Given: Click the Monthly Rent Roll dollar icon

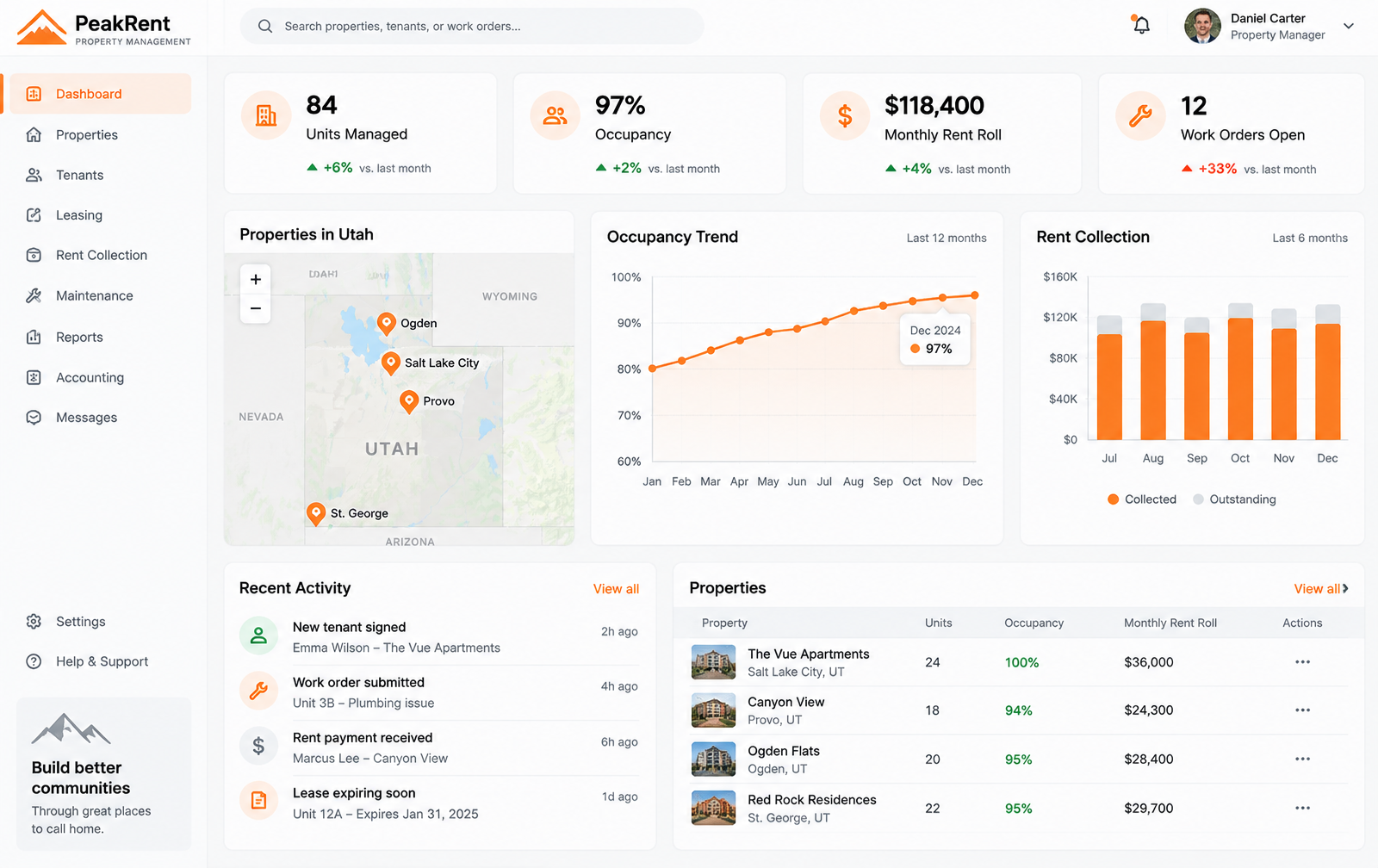Looking at the screenshot, I should (845, 115).
